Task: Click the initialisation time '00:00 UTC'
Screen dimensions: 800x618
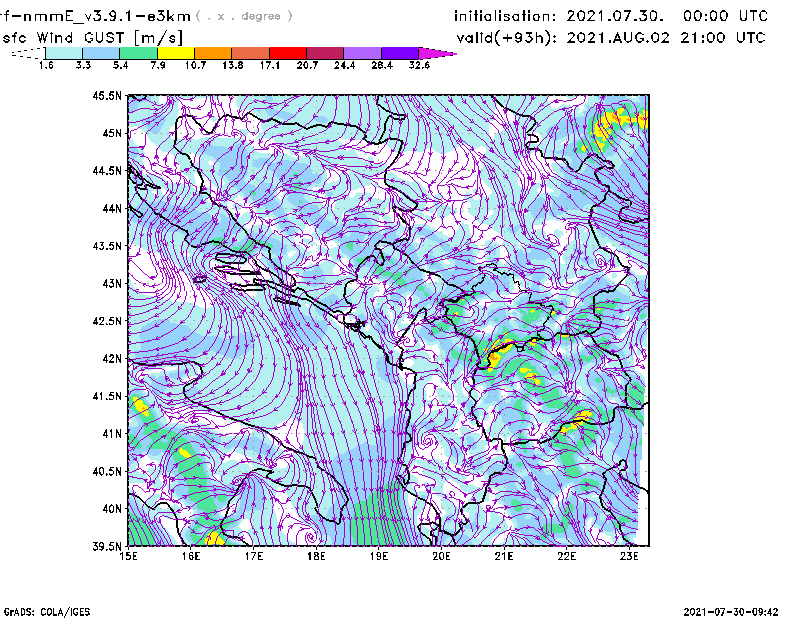Action: point(726,16)
